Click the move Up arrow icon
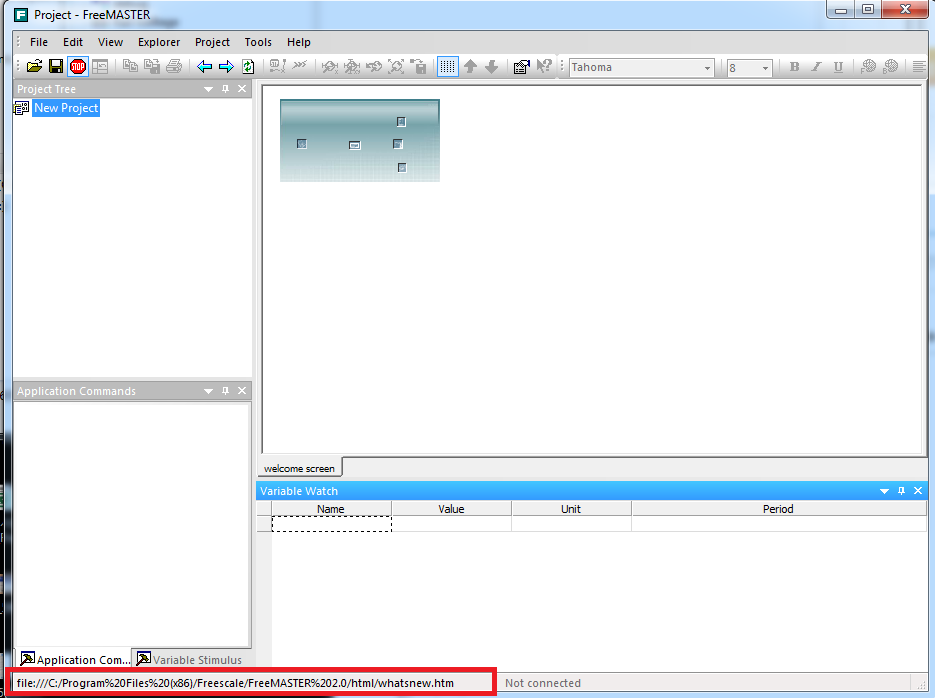Viewport: 935px width, 698px height. [x=470, y=66]
